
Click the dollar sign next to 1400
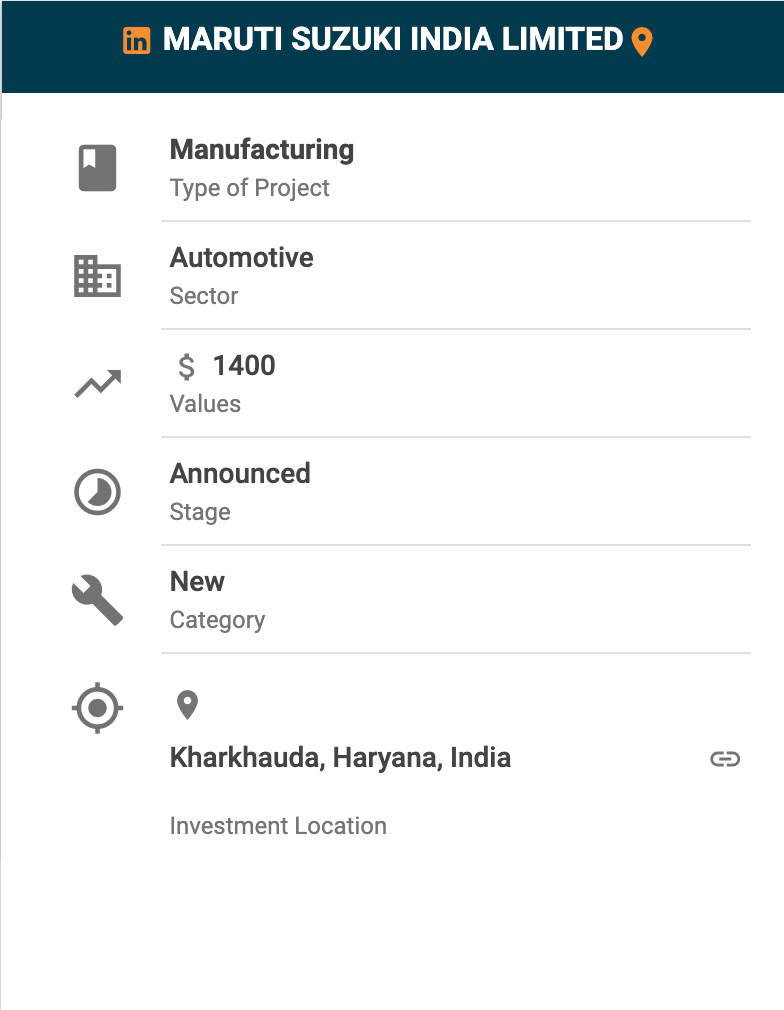click(x=186, y=367)
